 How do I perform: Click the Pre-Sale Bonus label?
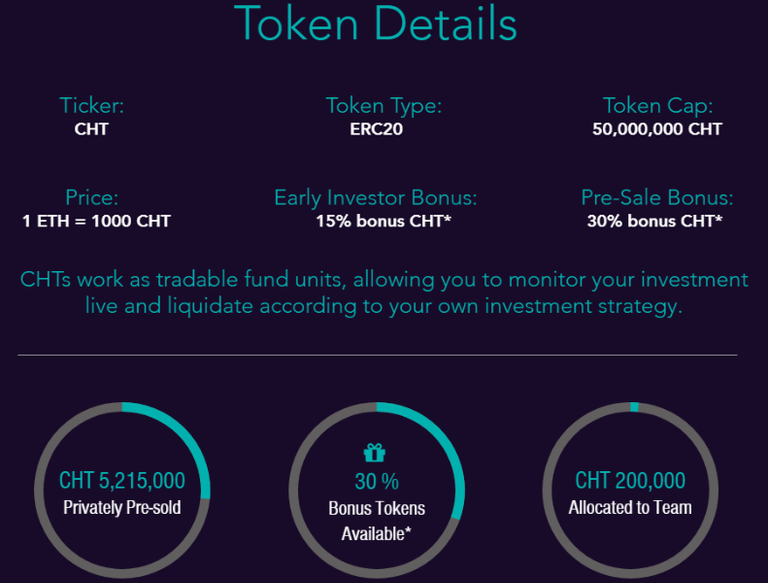pos(656,198)
